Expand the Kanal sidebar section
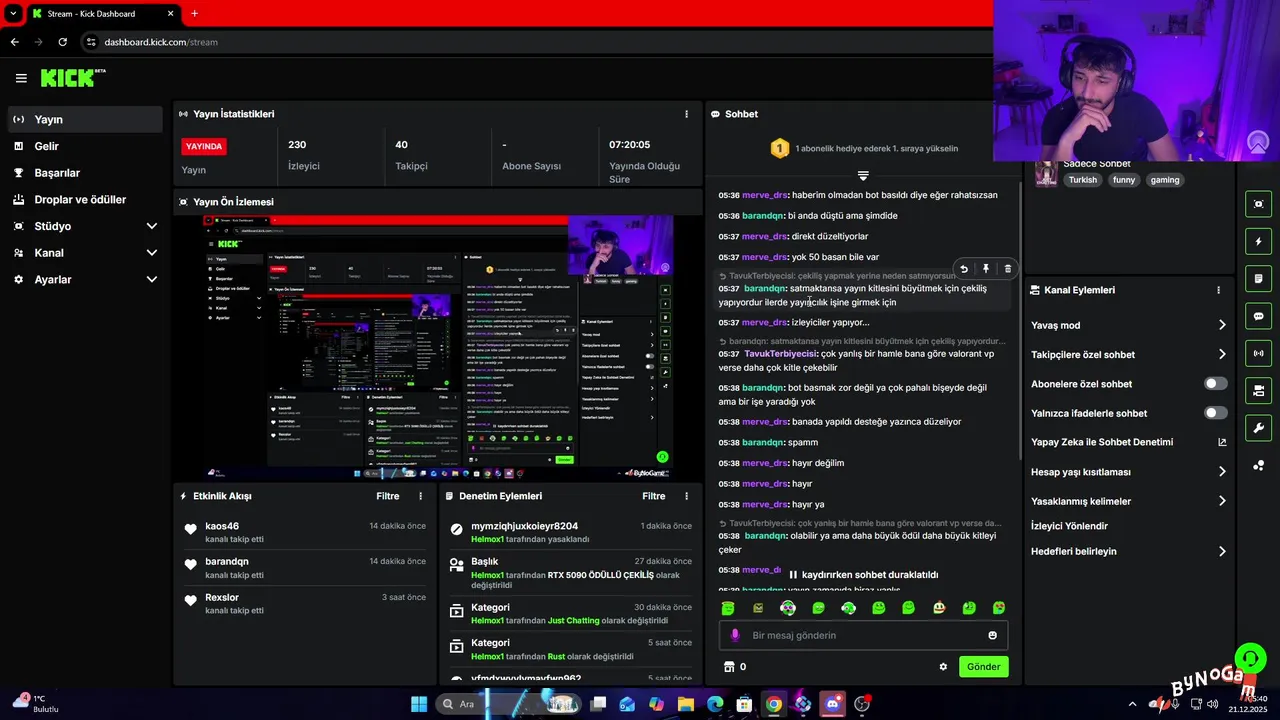Image resolution: width=1280 pixels, height=720 pixels. (85, 253)
